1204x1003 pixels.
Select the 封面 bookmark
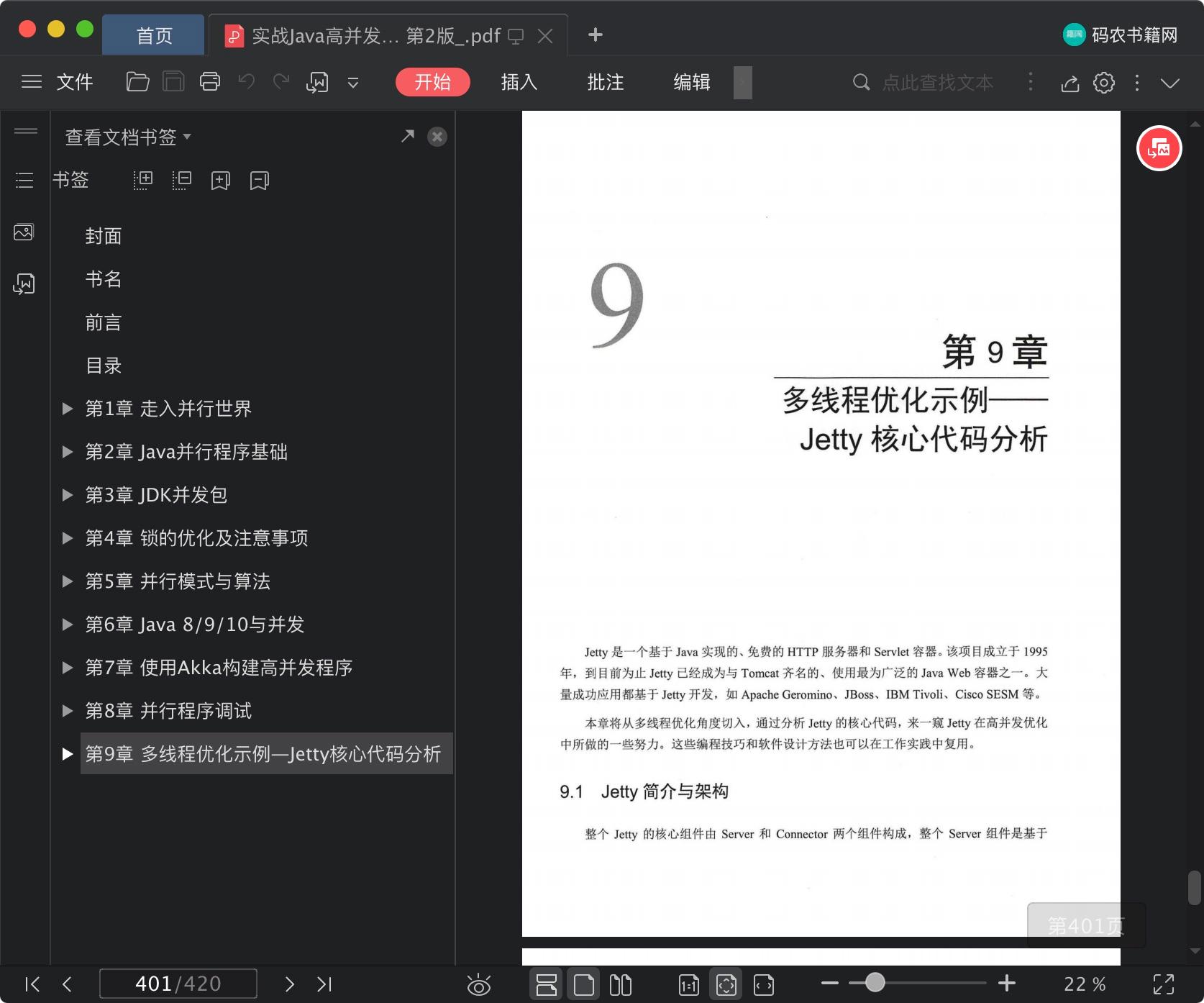(x=104, y=236)
